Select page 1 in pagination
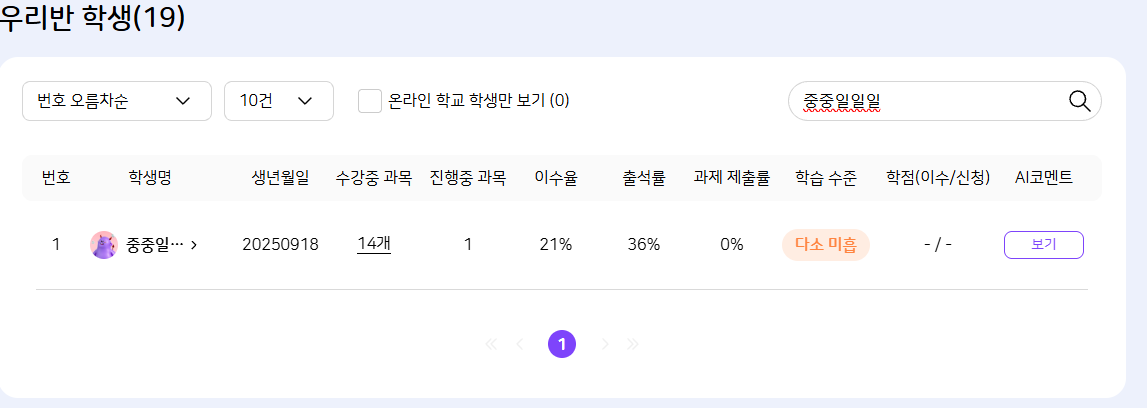This screenshot has height=408, width=1147. 562,344
